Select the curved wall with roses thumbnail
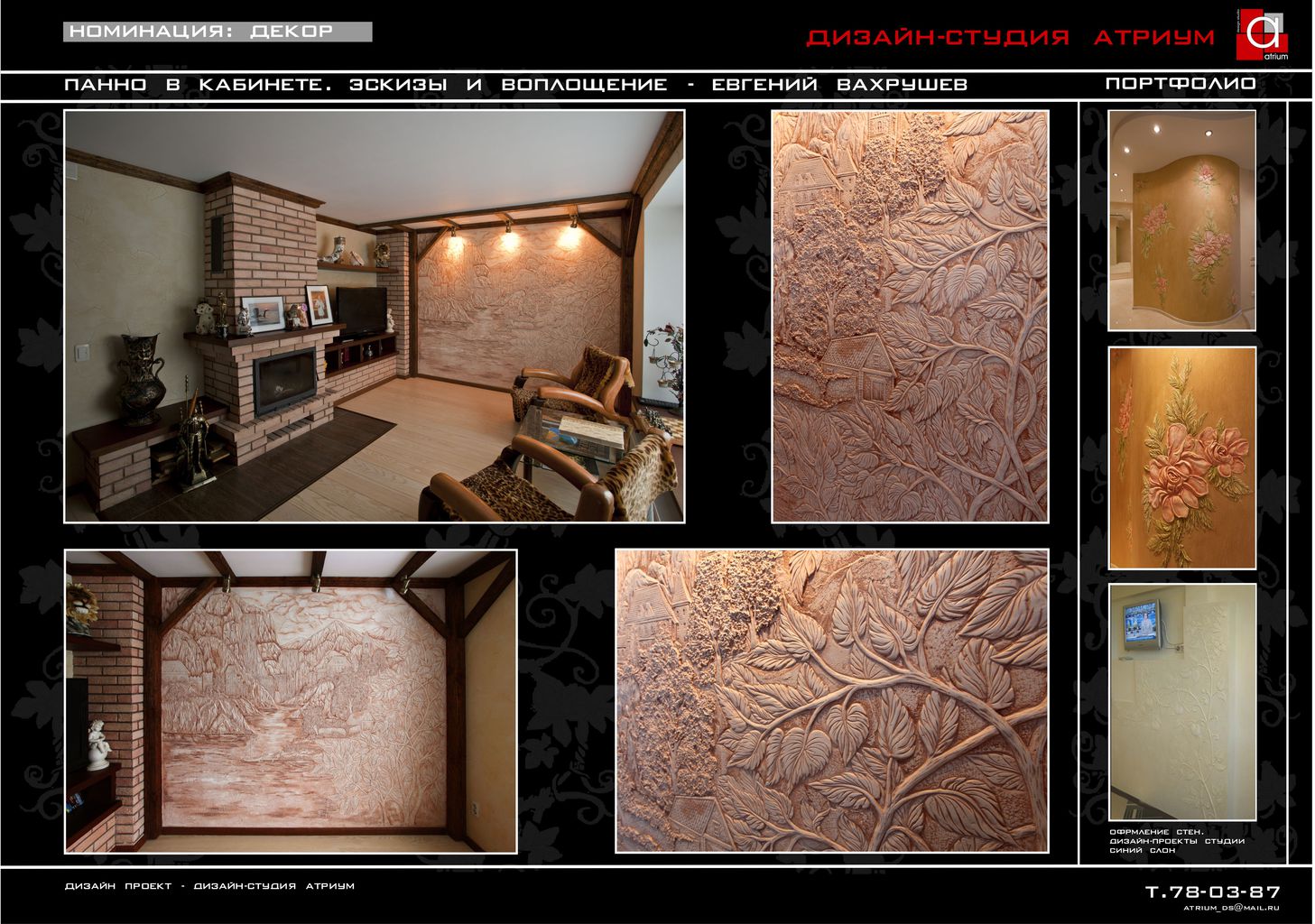Image resolution: width=1315 pixels, height=924 pixels. coord(1181,220)
